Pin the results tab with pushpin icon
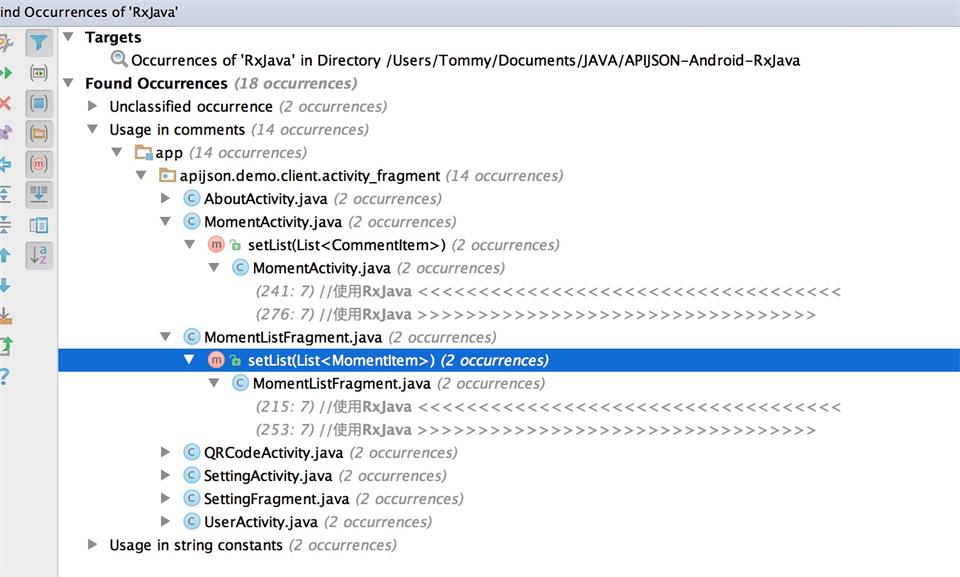This screenshot has height=577, width=960. pyautogui.click(x=6, y=133)
